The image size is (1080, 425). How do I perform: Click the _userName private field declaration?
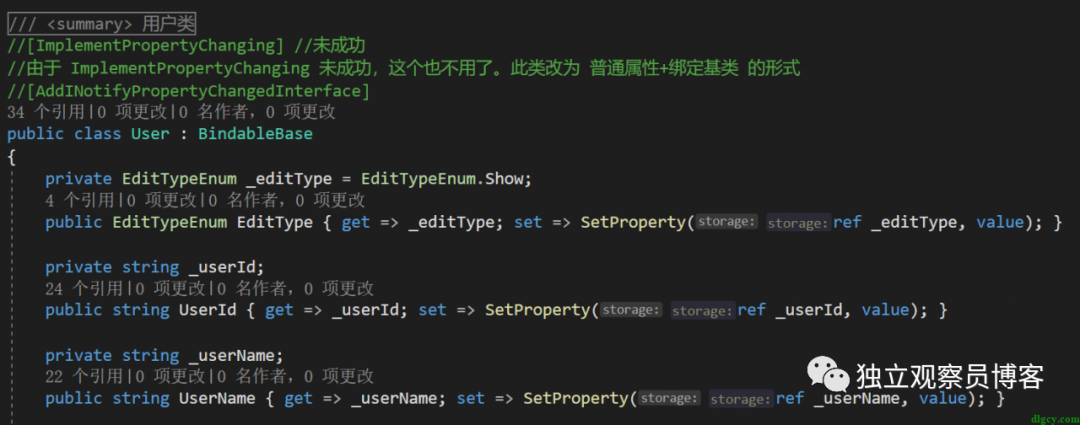tap(232, 354)
